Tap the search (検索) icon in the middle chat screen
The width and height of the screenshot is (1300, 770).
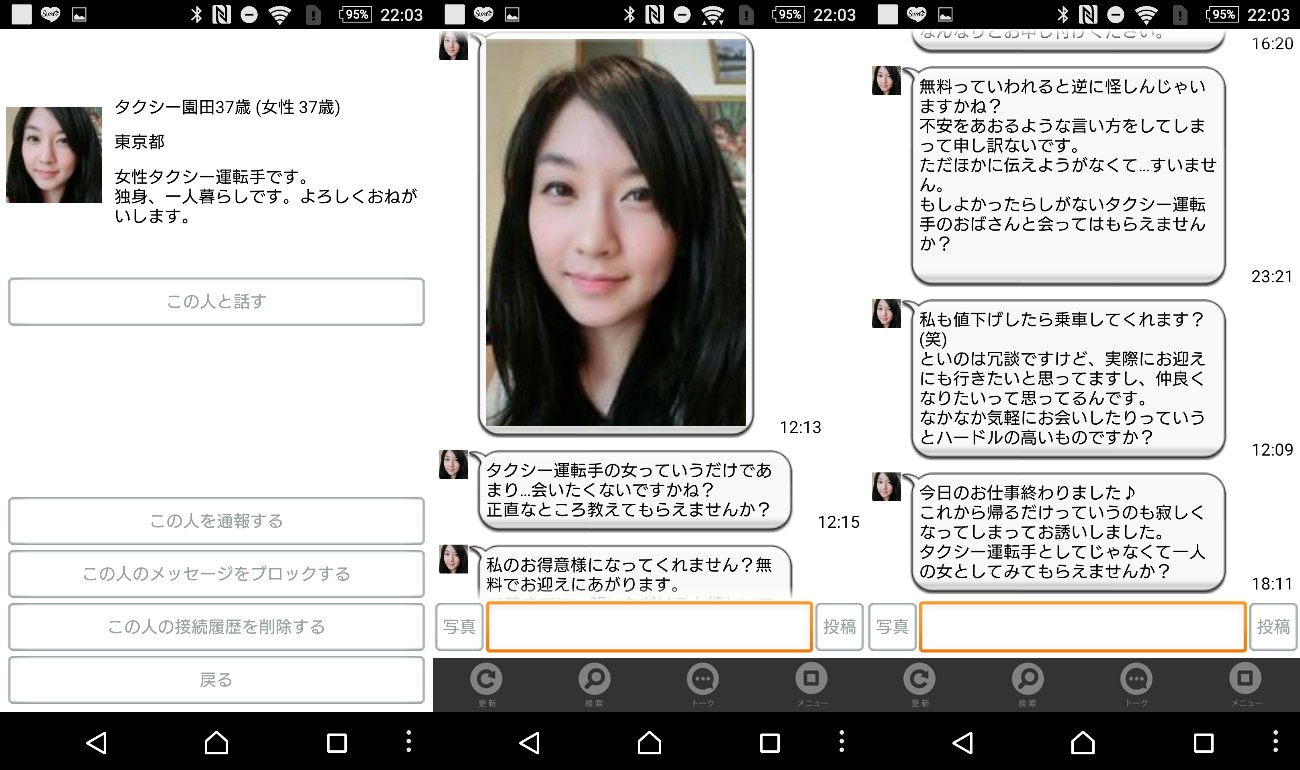point(594,681)
